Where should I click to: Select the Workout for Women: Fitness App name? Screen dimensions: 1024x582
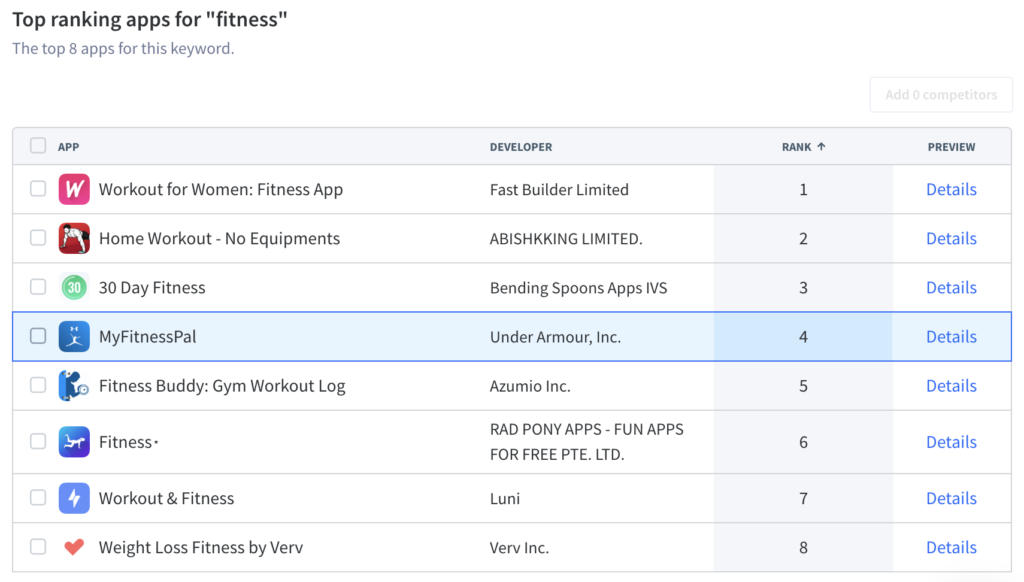click(x=221, y=189)
